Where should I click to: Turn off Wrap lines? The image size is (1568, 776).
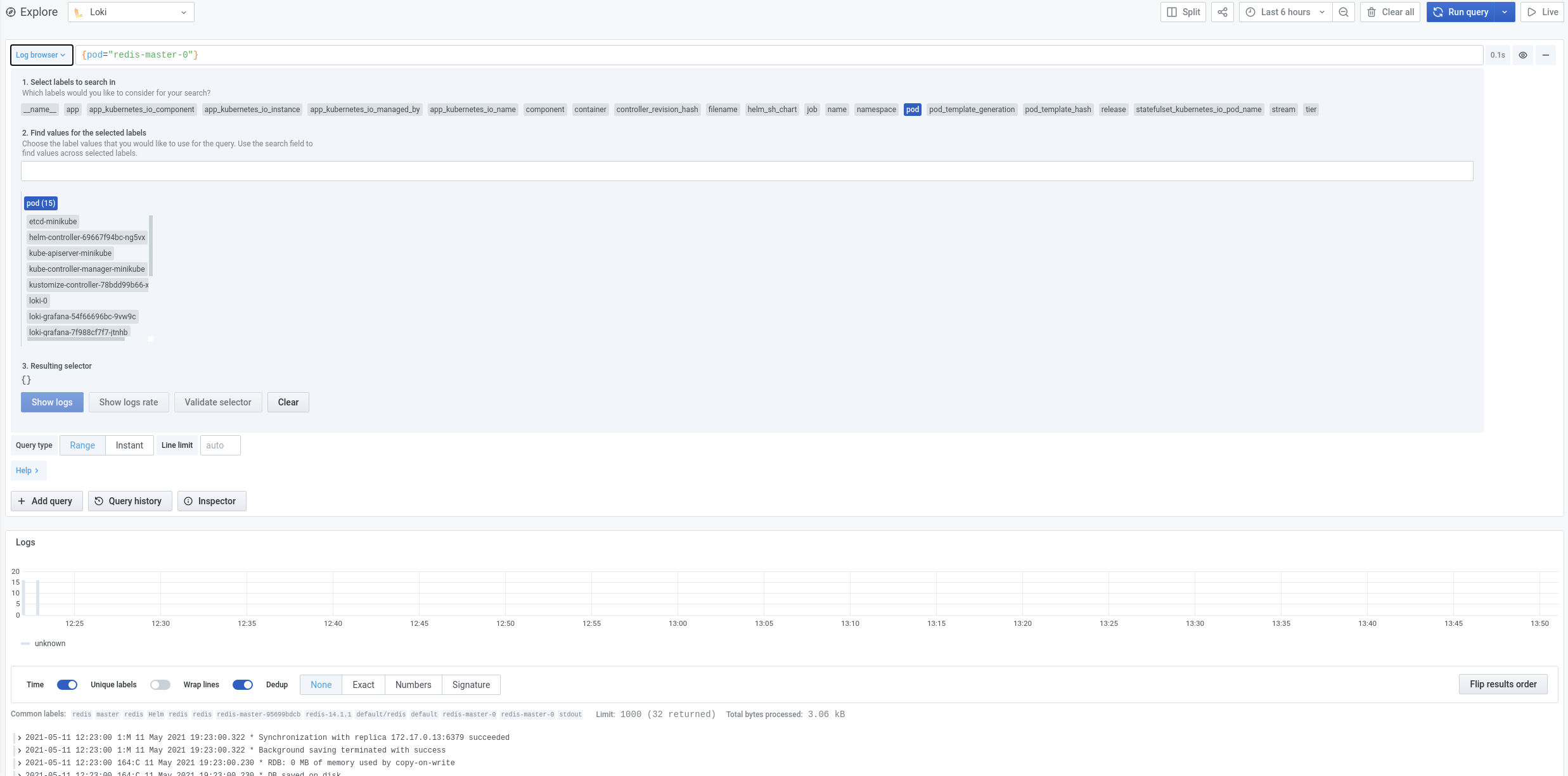coord(242,685)
